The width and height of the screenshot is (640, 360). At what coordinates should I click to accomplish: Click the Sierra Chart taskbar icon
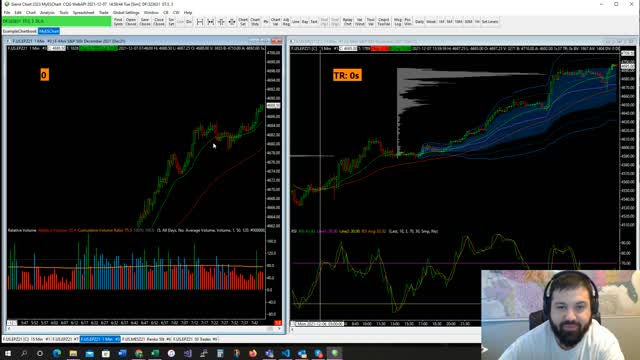(334, 353)
